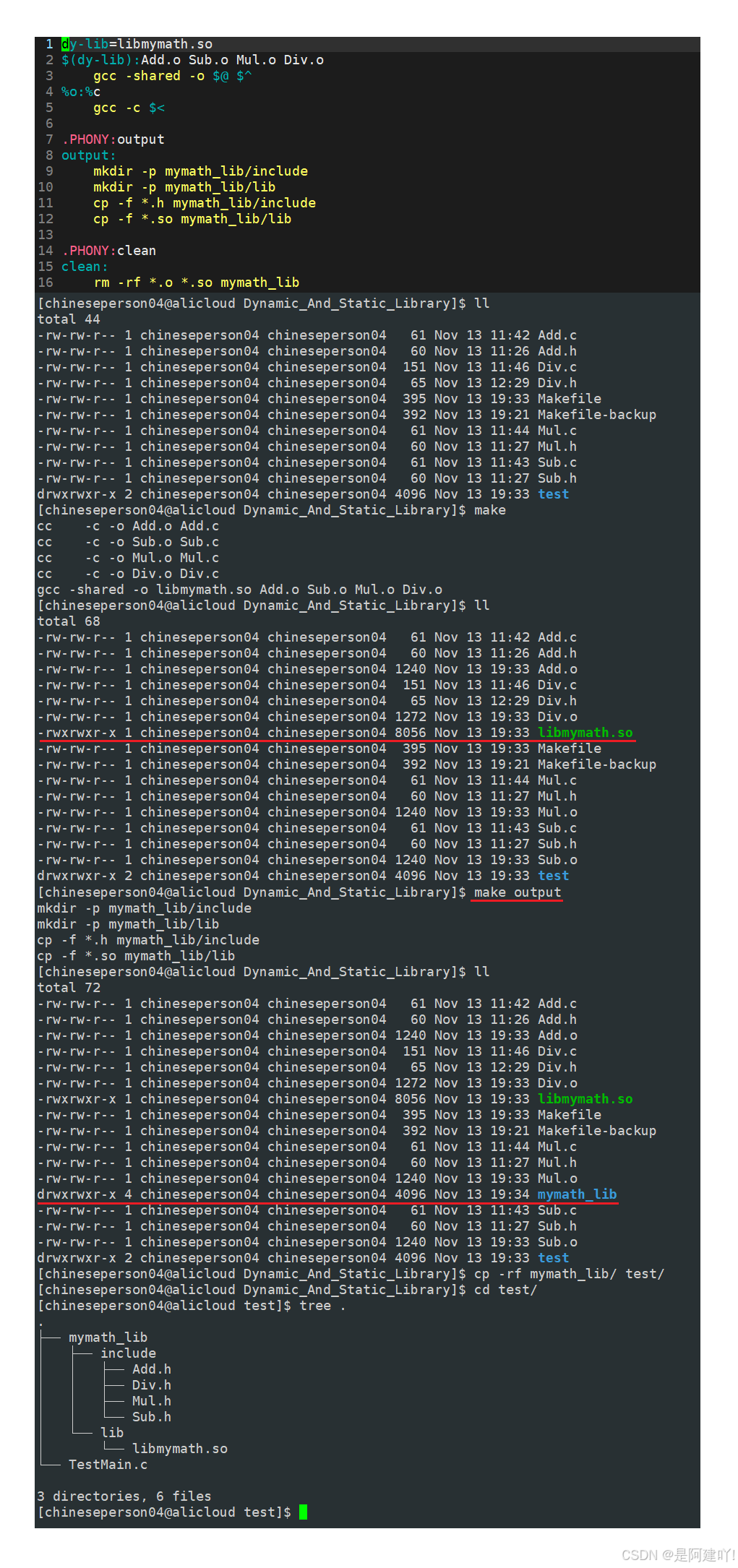Click the mymath_lib root tree node
Viewport: 738px width, 1568px height.
108,1337
